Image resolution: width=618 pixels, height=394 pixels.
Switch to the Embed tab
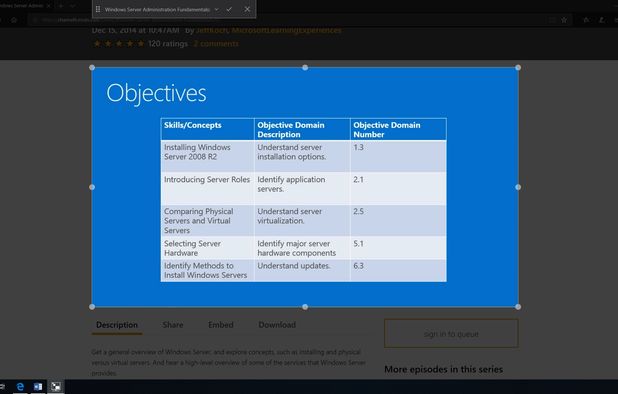(x=221, y=325)
